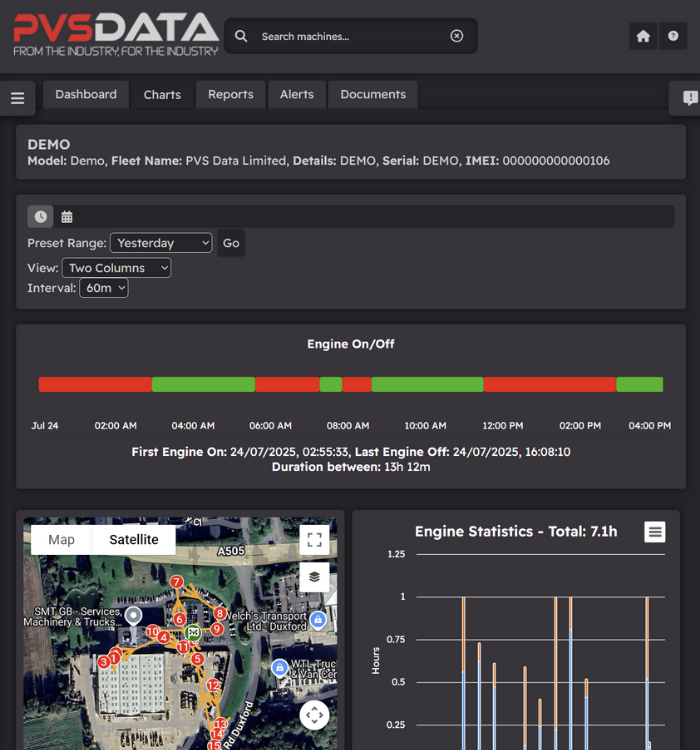Screen dimensions: 700x750
Task: Click the search magnifier icon
Action: 241,36
